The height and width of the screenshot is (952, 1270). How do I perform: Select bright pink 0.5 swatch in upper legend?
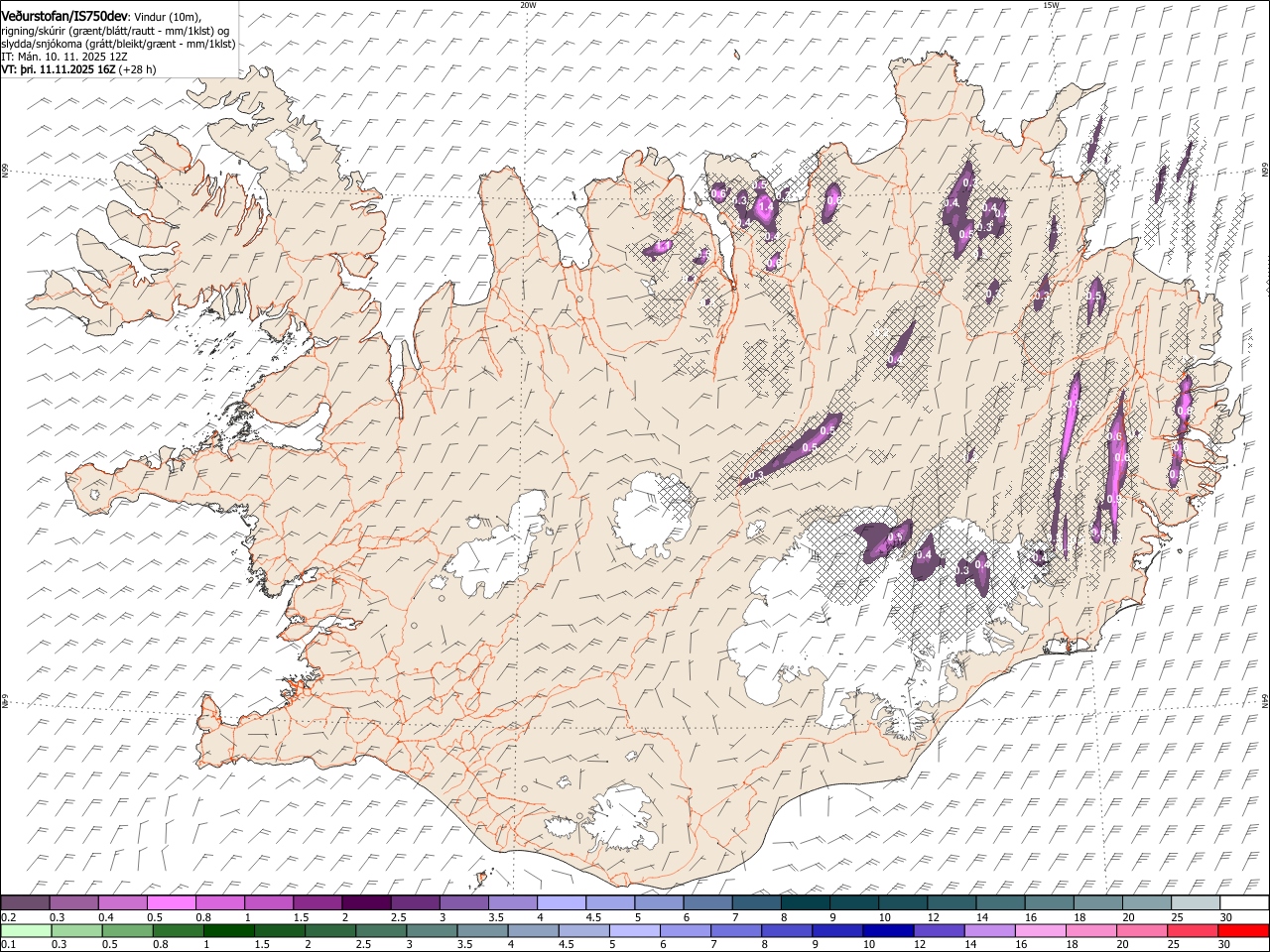[x=171, y=903]
